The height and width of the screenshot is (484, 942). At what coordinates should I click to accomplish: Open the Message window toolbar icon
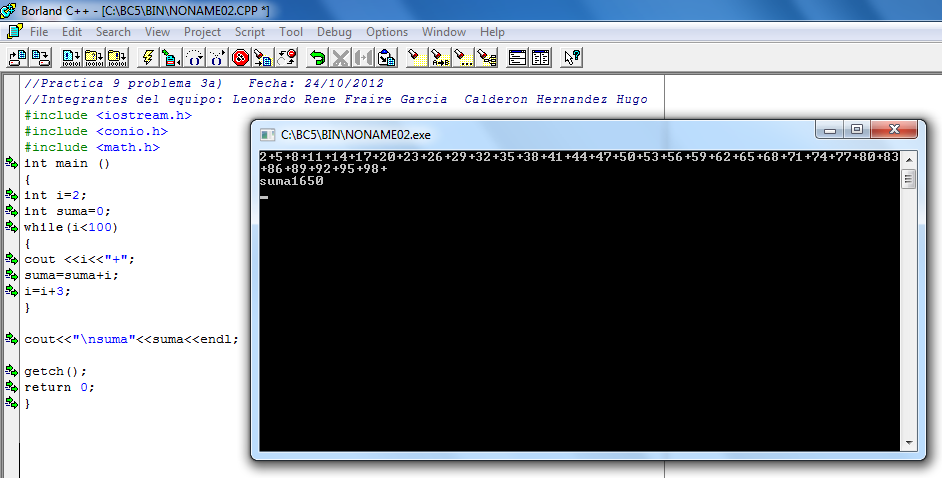tap(541, 58)
